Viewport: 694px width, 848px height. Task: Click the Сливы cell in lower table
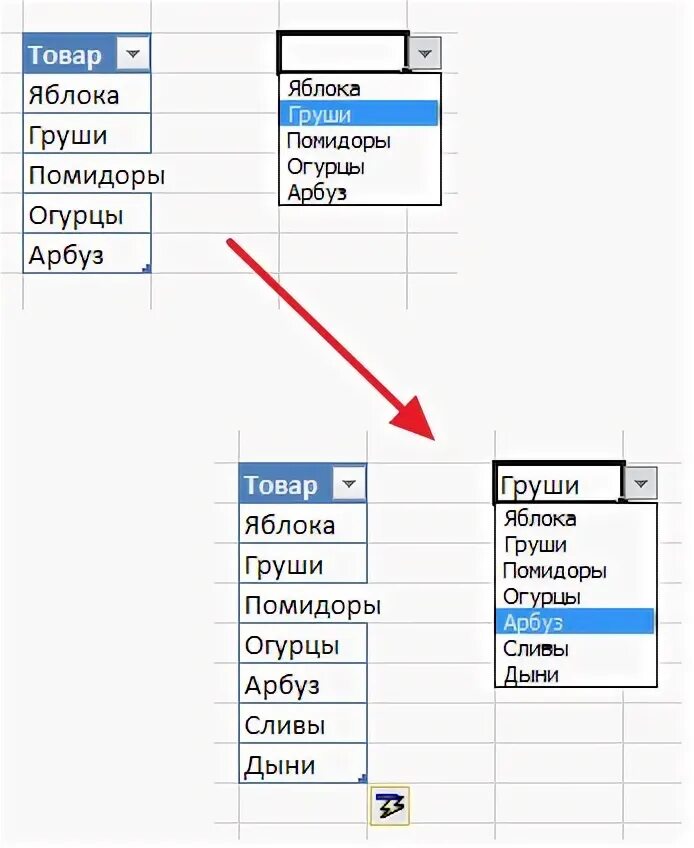[x=303, y=724]
